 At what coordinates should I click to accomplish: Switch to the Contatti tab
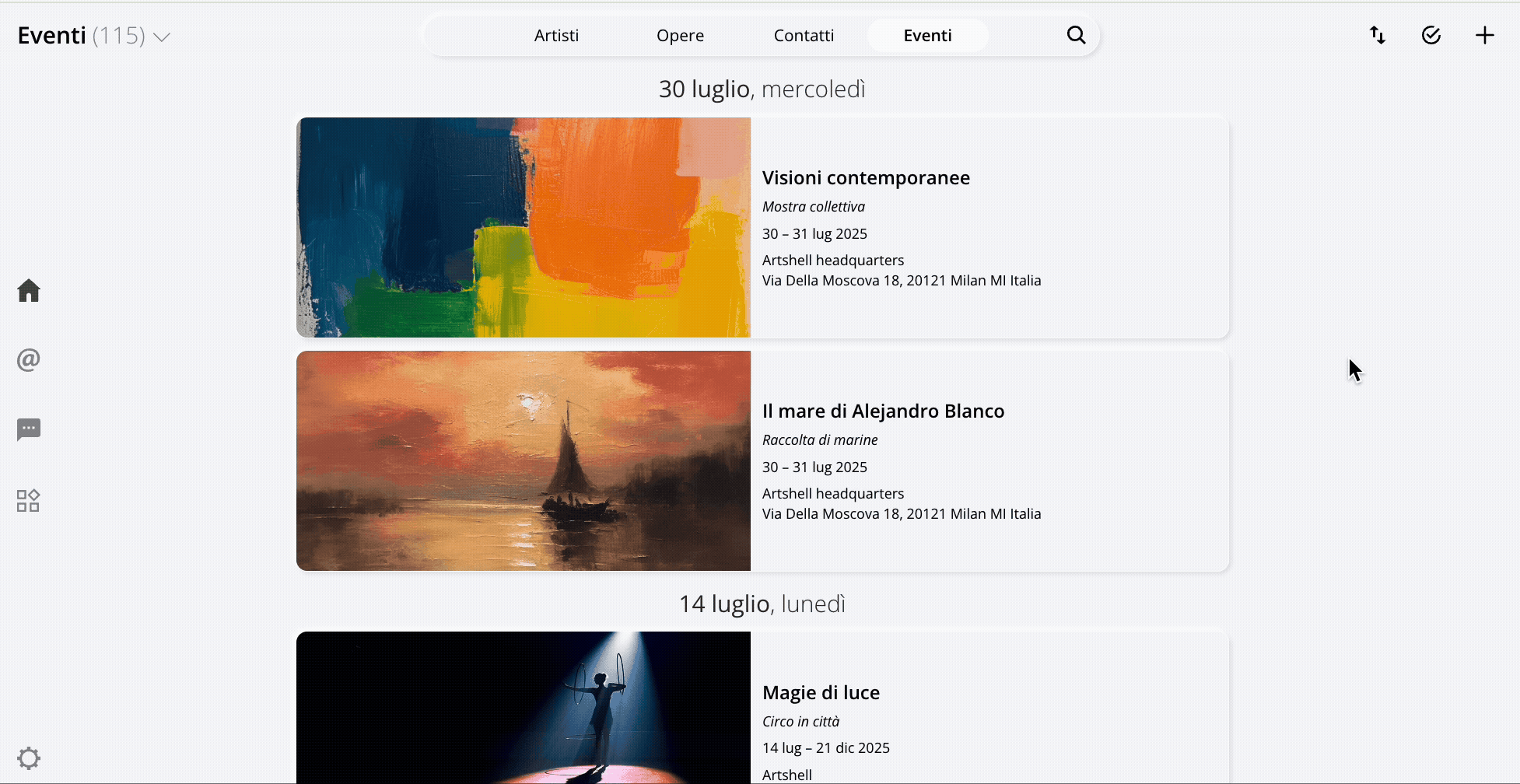click(x=804, y=35)
